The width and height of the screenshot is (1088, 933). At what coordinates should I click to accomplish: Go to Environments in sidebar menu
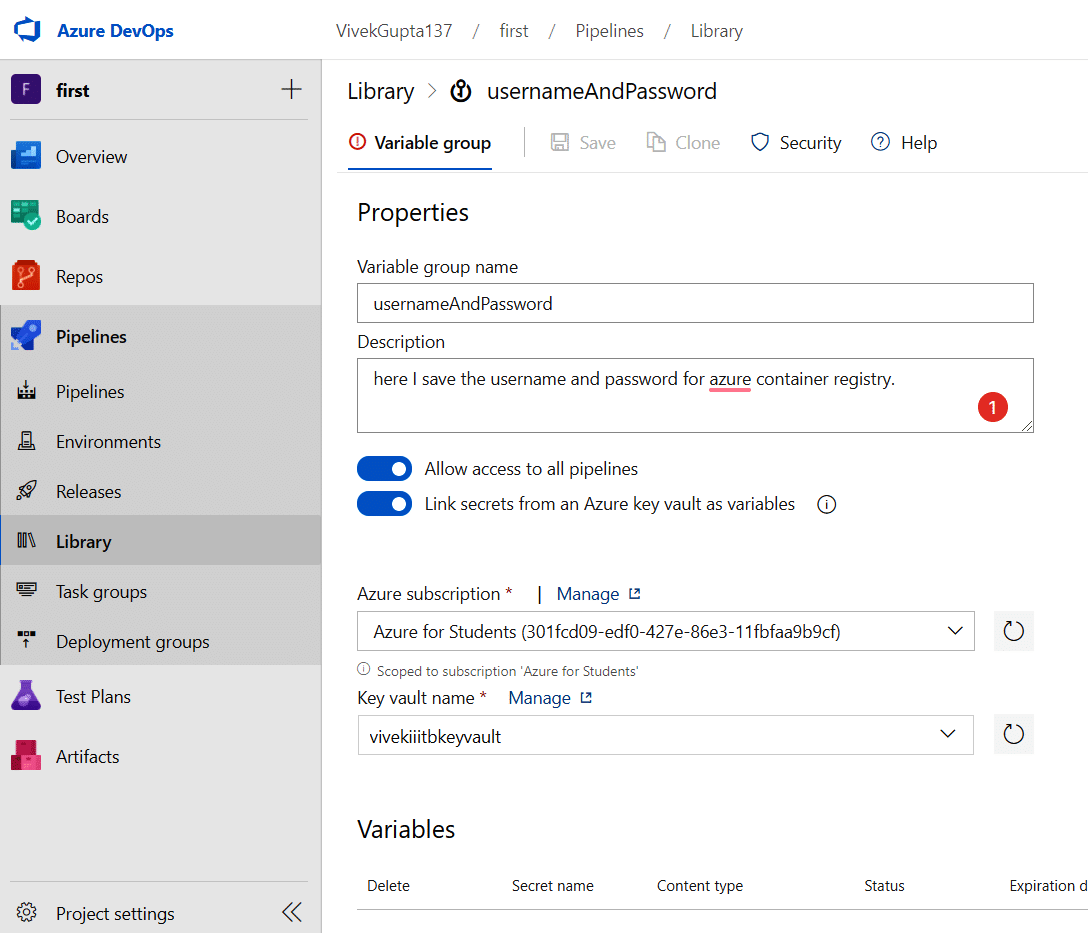[x=108, y=442]
